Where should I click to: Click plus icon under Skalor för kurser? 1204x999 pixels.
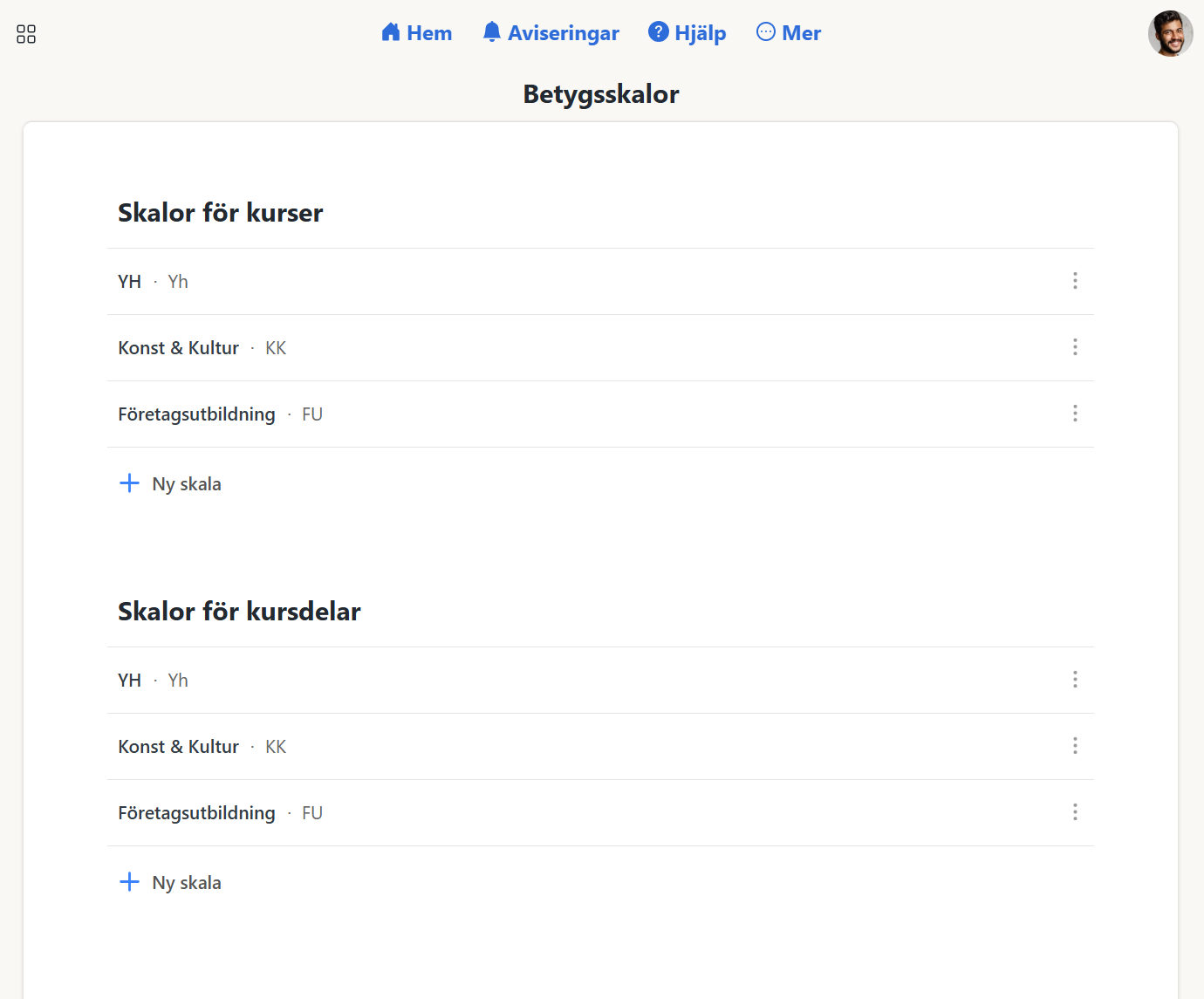tap(129, 483)
